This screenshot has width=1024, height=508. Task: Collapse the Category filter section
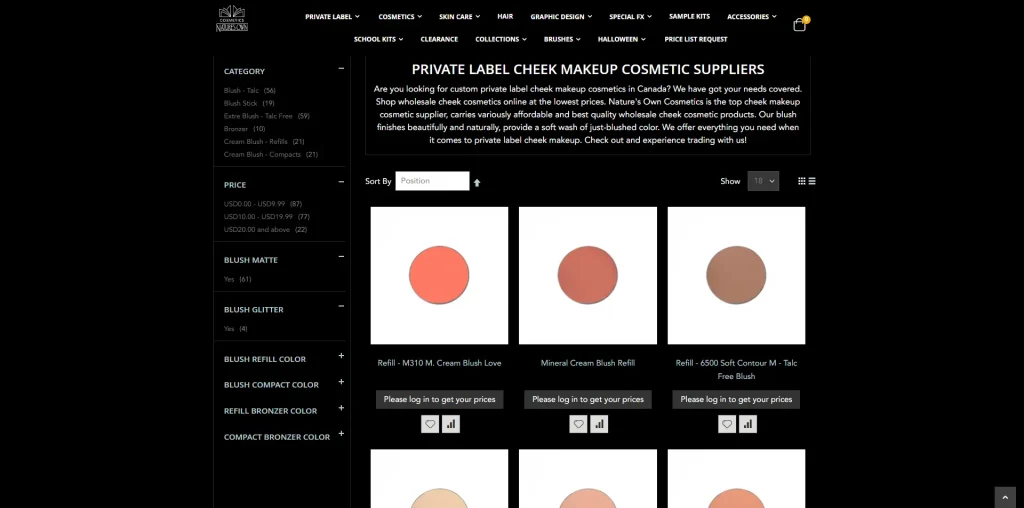(x=341, y=68)
